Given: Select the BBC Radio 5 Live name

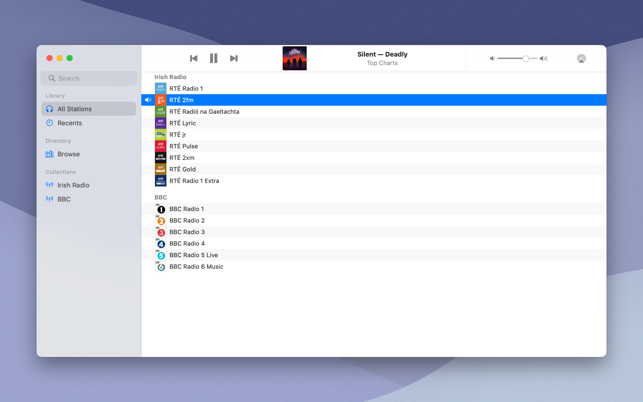Looking at the screenshot, I should [194, 255].
